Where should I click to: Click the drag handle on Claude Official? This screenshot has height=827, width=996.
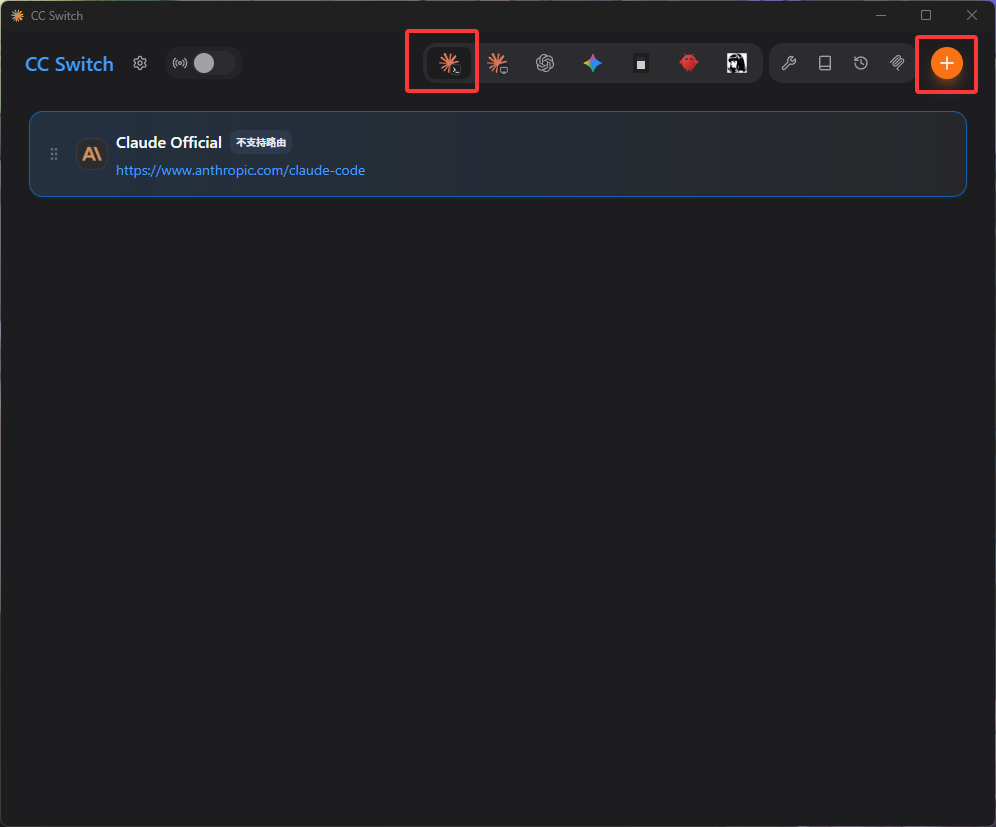tap(54, 154)
